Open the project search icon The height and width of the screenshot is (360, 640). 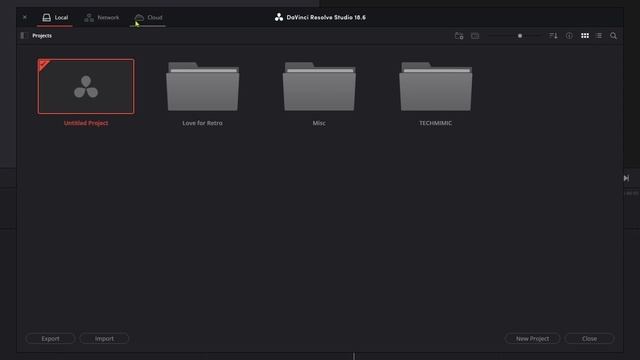613,36
